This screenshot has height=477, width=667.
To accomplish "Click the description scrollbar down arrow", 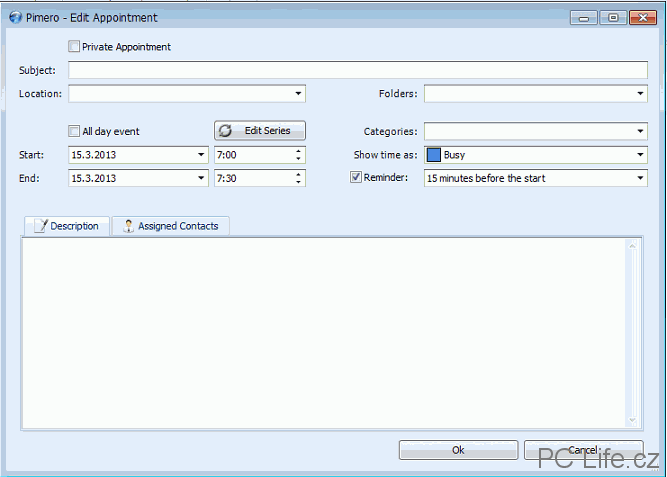I will [633, 421].
